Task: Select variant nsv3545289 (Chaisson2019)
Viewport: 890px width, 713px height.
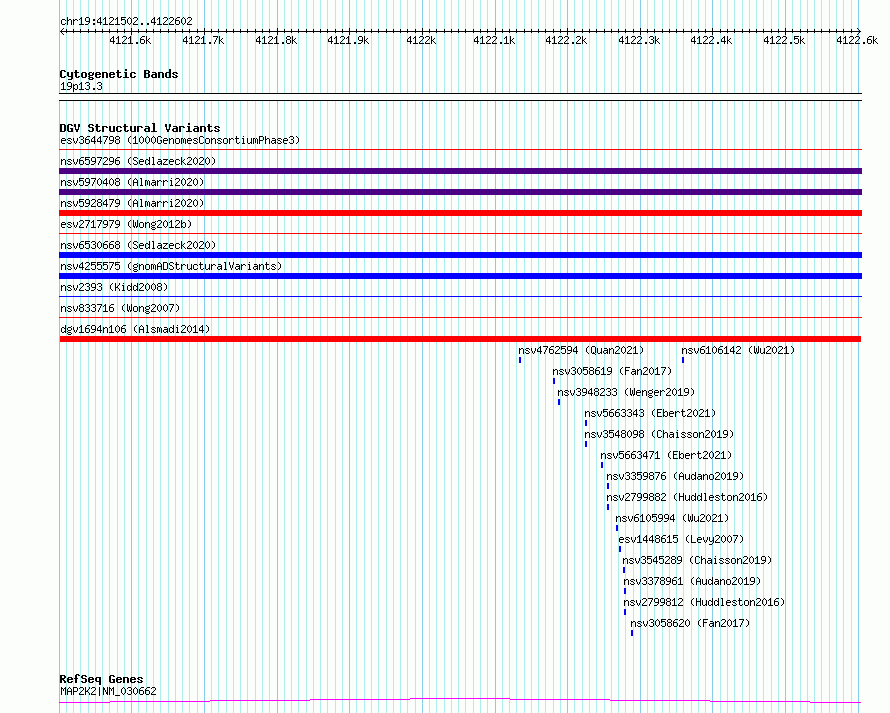Action: [x=697, y=560]
